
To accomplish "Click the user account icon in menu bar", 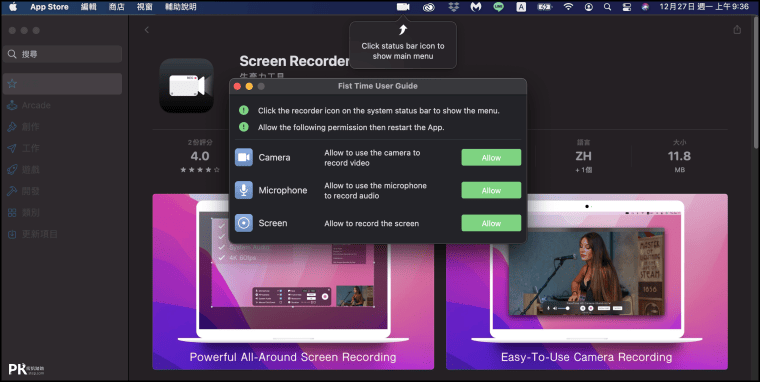I will point(588,7).
